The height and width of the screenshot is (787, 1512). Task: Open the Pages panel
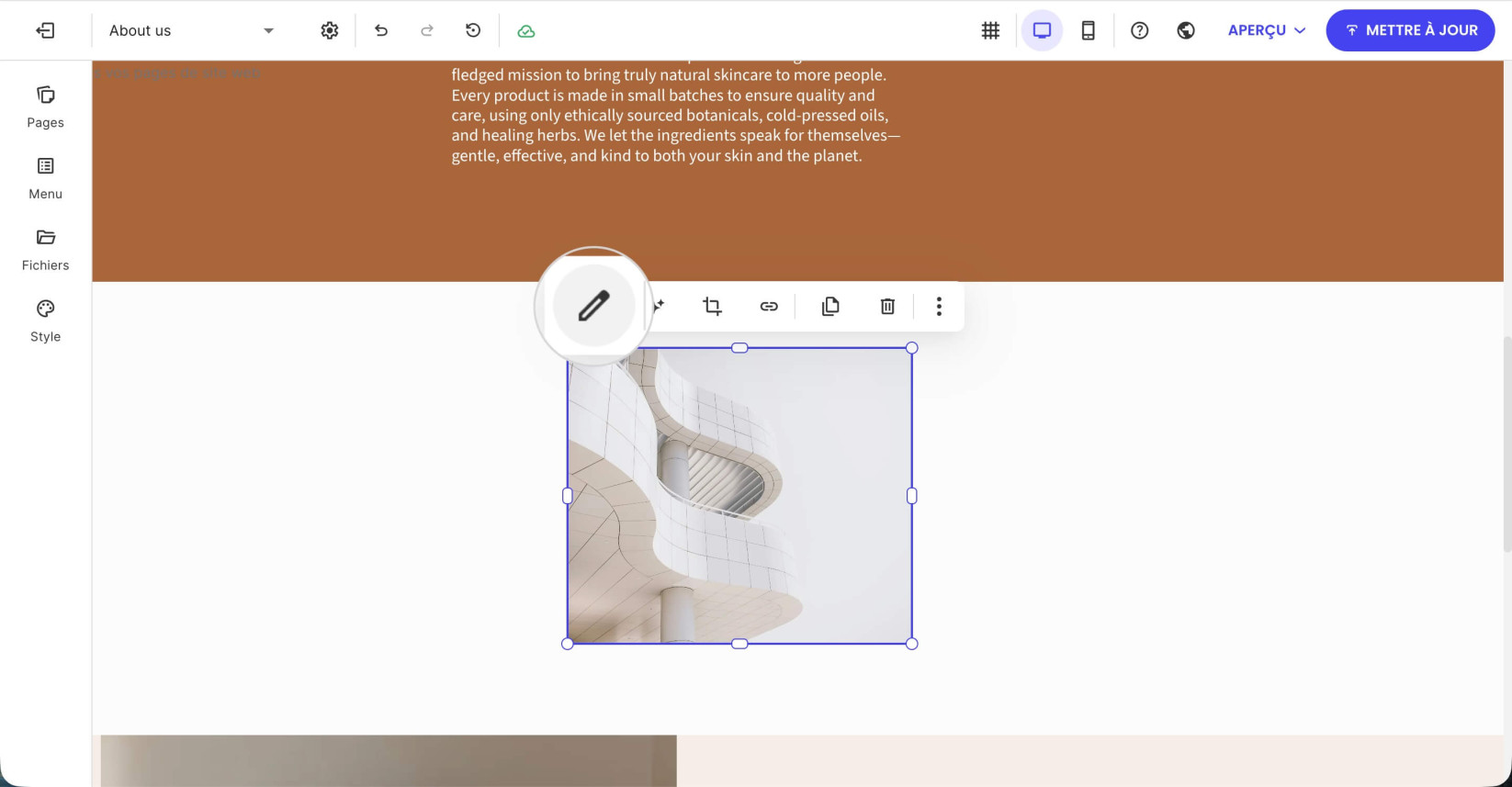46,107
